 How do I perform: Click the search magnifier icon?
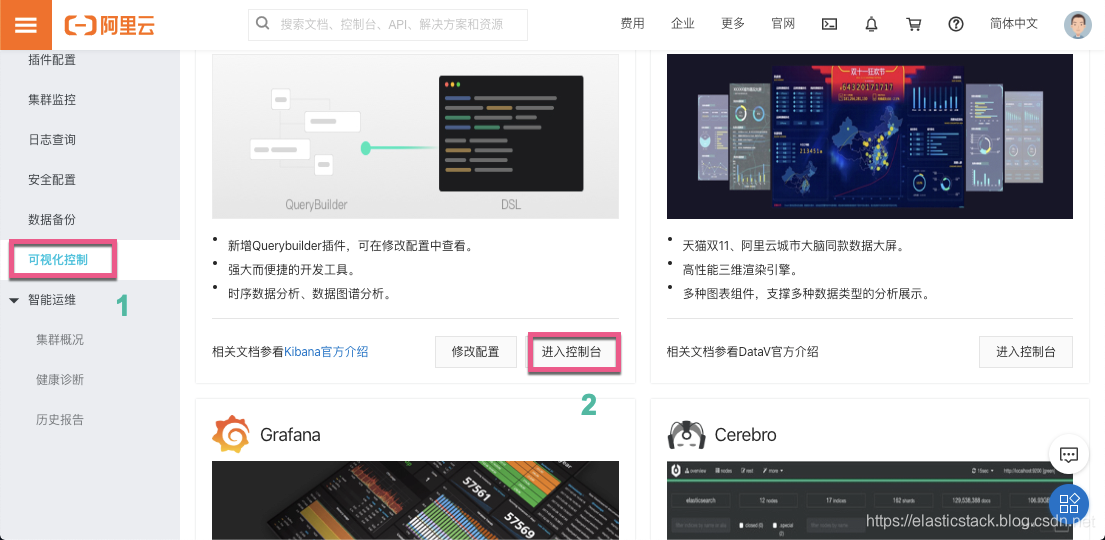click(x=263, y=24)
